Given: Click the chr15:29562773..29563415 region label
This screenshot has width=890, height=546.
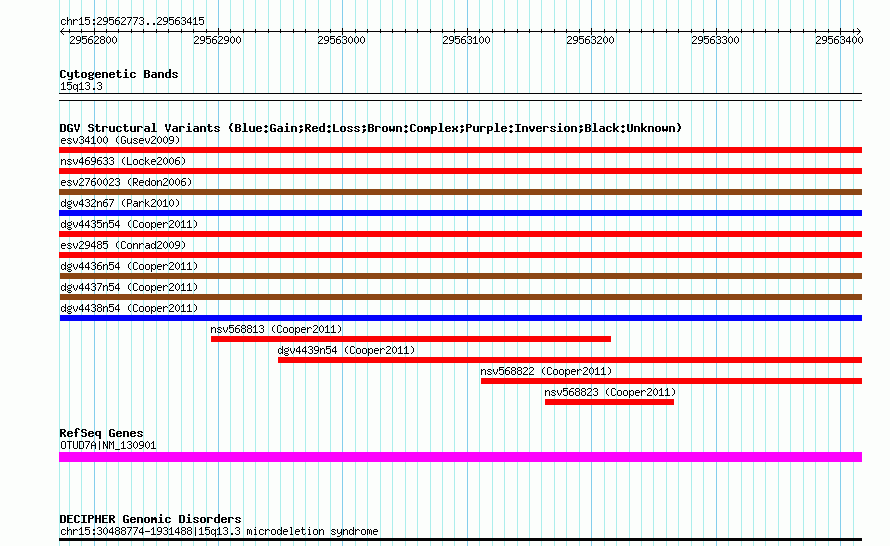Looking at the screenshot, I should point(132,22).
